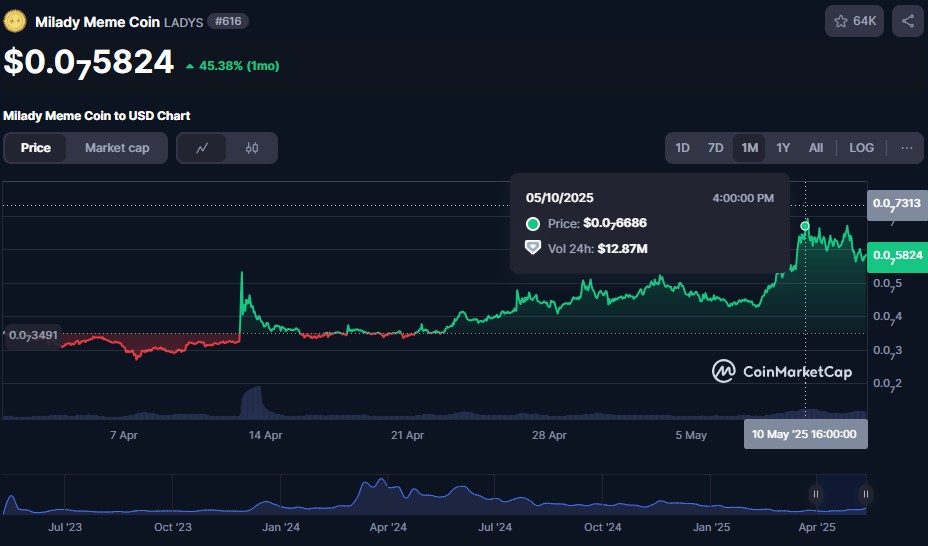The image size is (928, 546).
Task: Add coin to watchlist via star 64K button
Action: point(854,21)
